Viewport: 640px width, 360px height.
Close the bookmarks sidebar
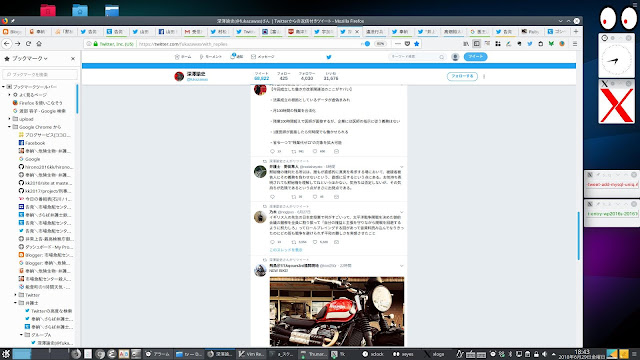pyautogui.click(x=73, y=59)
